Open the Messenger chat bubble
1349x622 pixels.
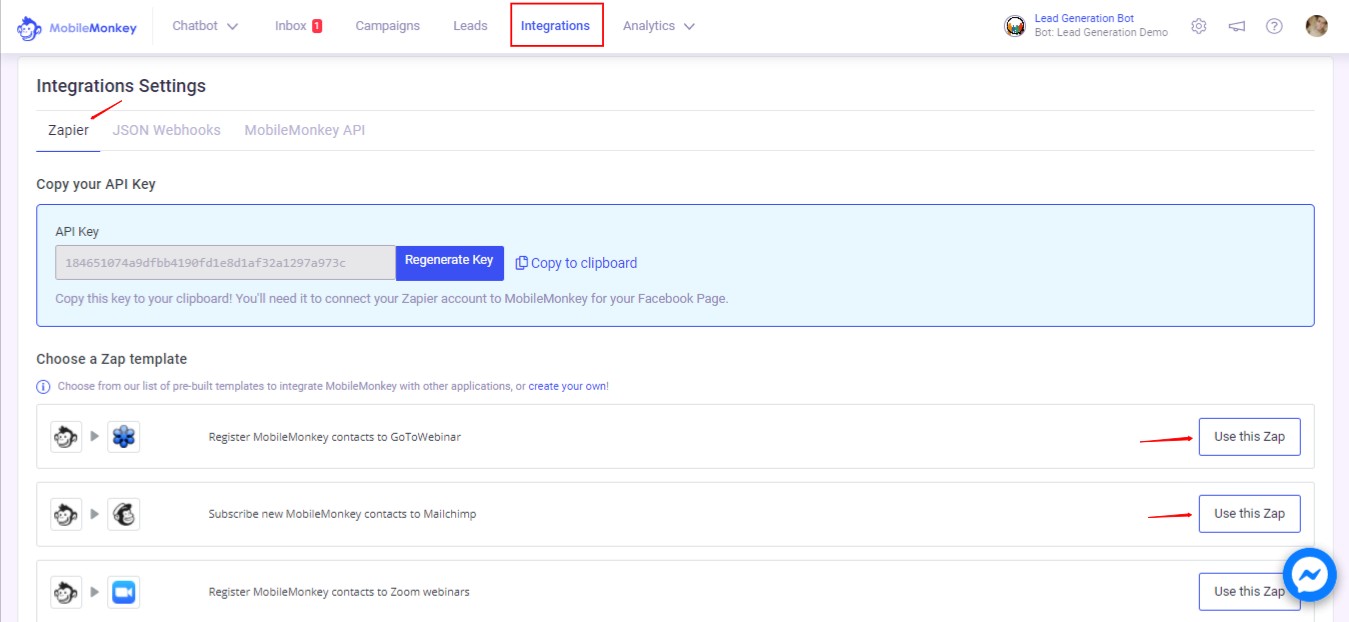tap(1310, 574)
